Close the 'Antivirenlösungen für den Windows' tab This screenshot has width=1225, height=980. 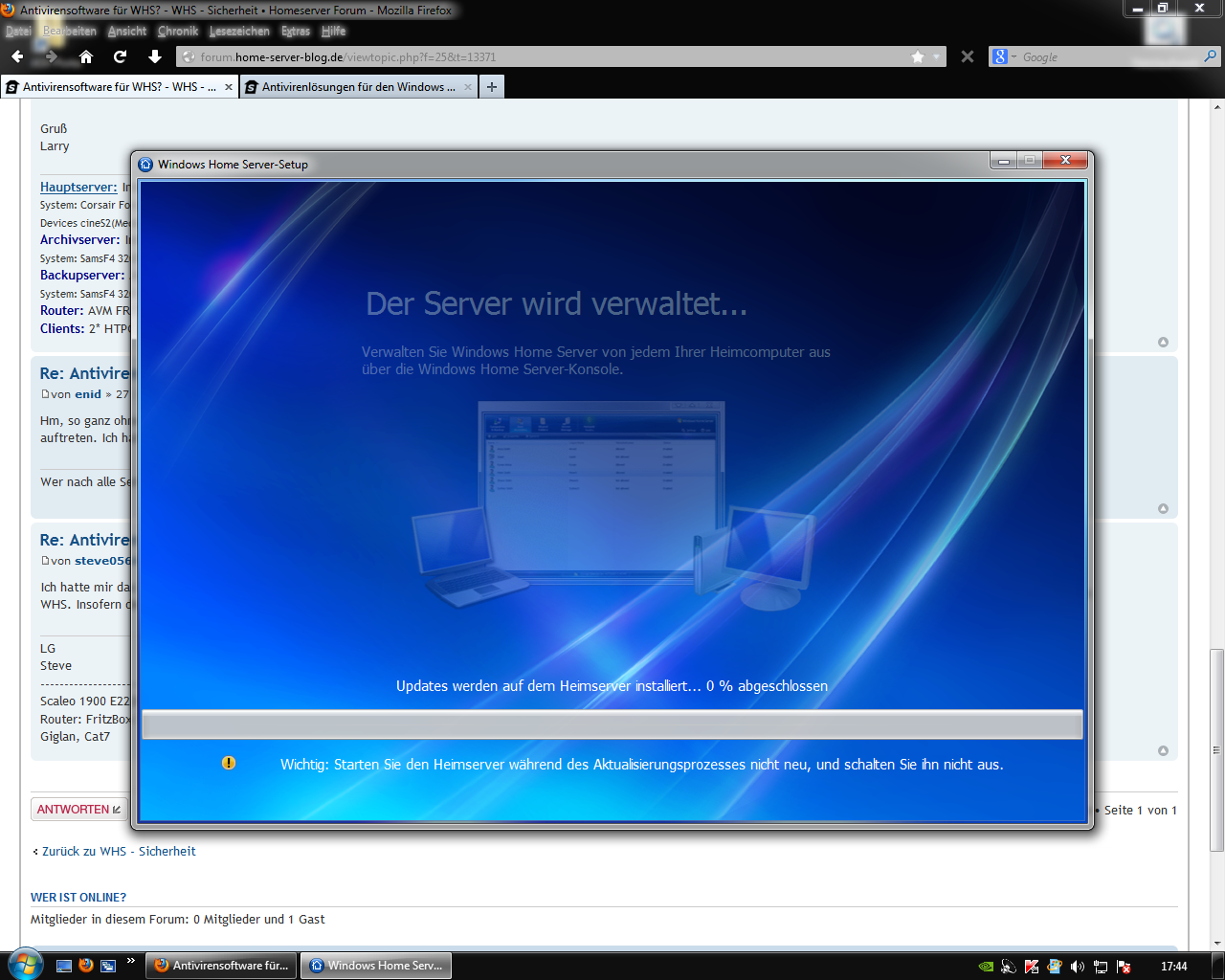pyautogui.click(x=468, y=87)
